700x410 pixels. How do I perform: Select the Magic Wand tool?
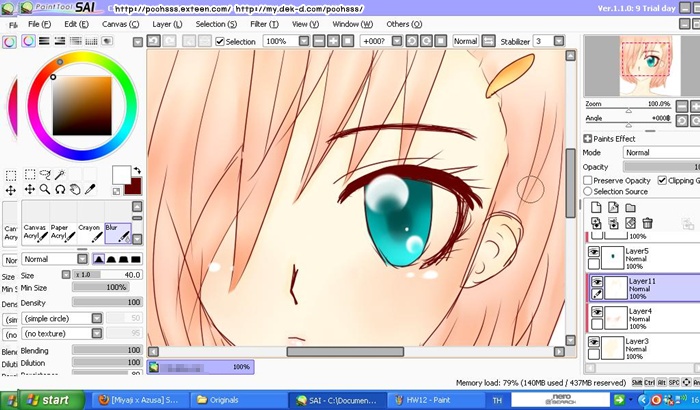pos(60,174)
